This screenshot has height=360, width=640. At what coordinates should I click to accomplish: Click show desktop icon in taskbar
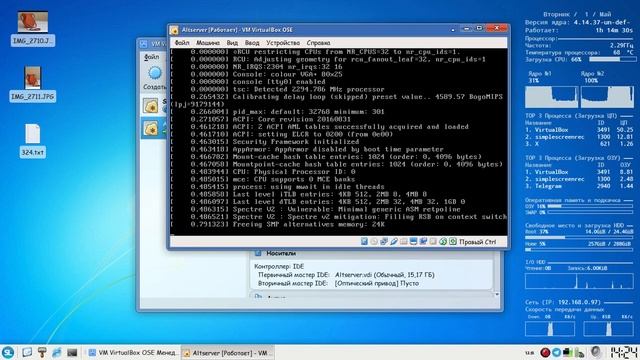click(27, 352)
